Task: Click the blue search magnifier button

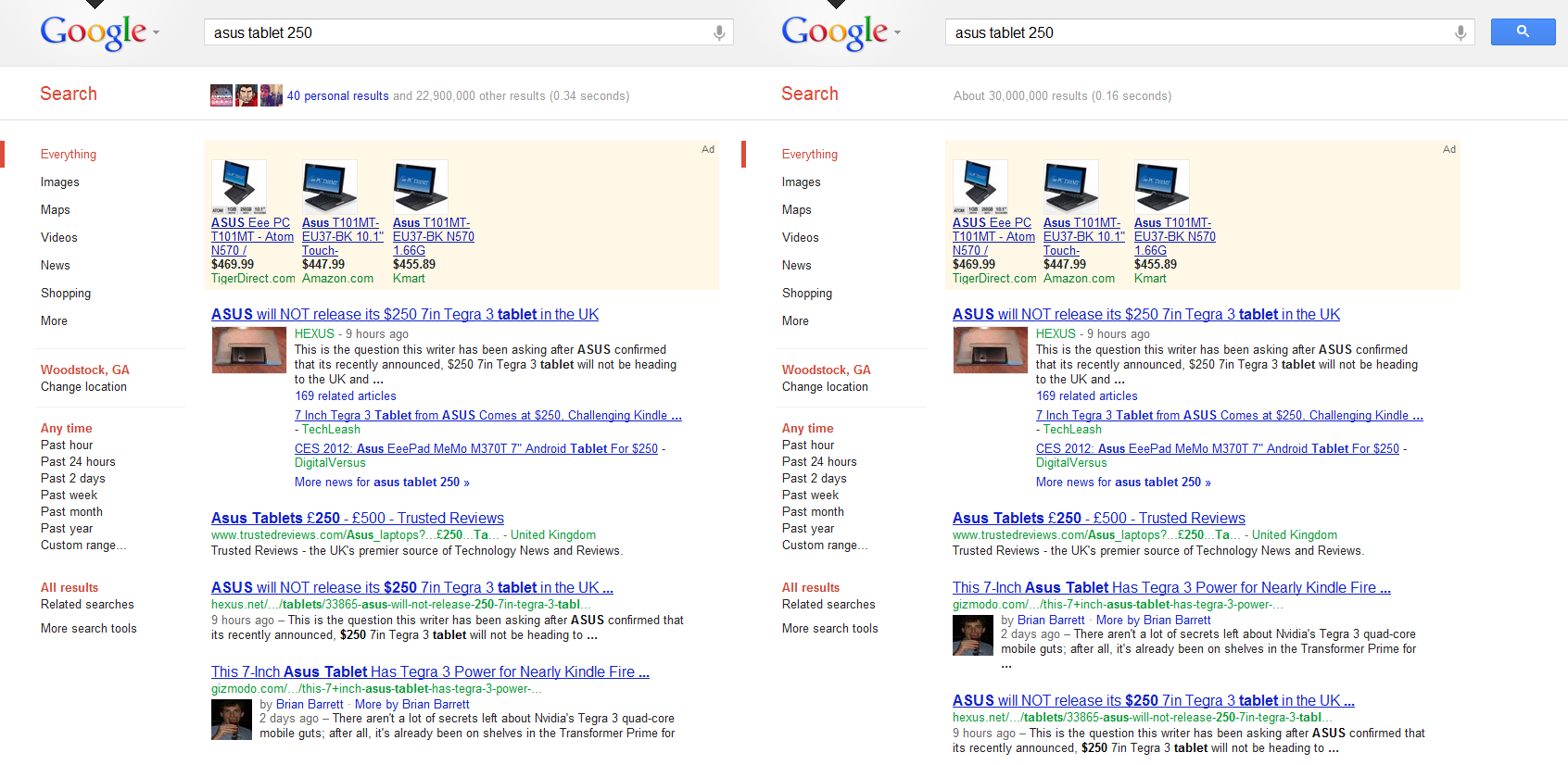Action: coord(1523,31)
